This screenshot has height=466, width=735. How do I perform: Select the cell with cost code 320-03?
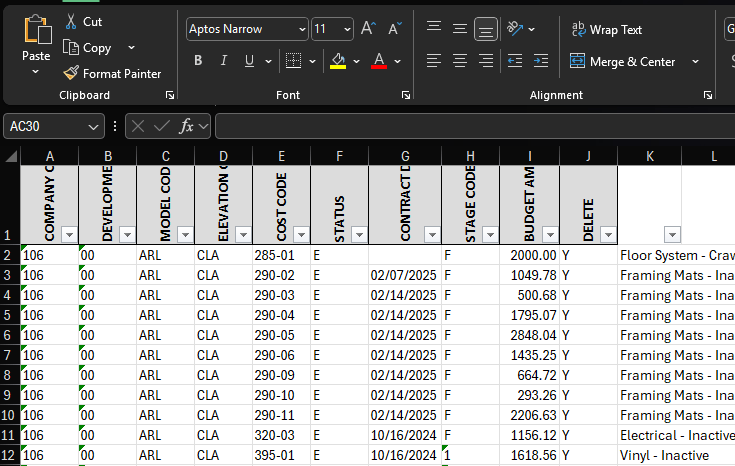[x=281, y=435]
